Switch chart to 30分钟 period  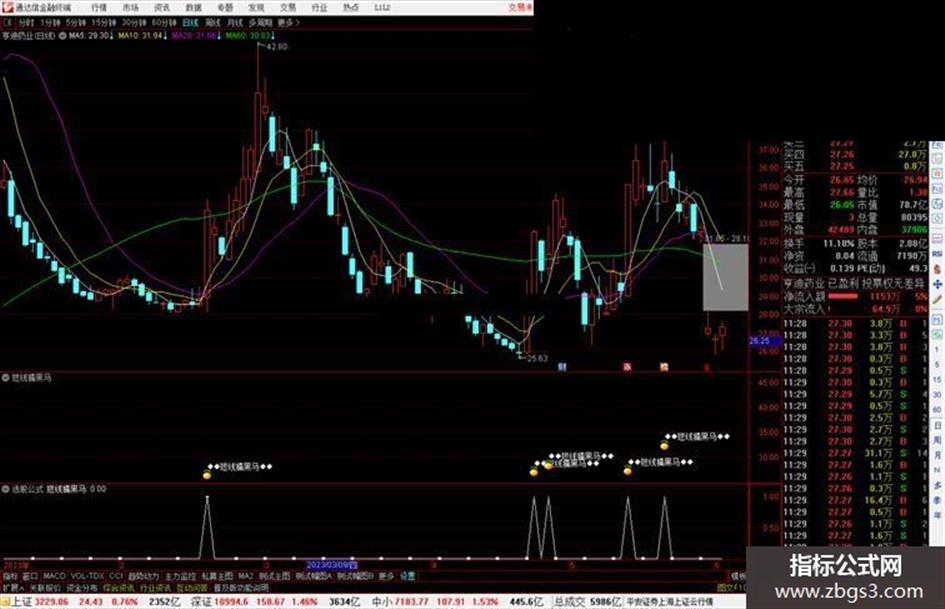pos(134,22)
